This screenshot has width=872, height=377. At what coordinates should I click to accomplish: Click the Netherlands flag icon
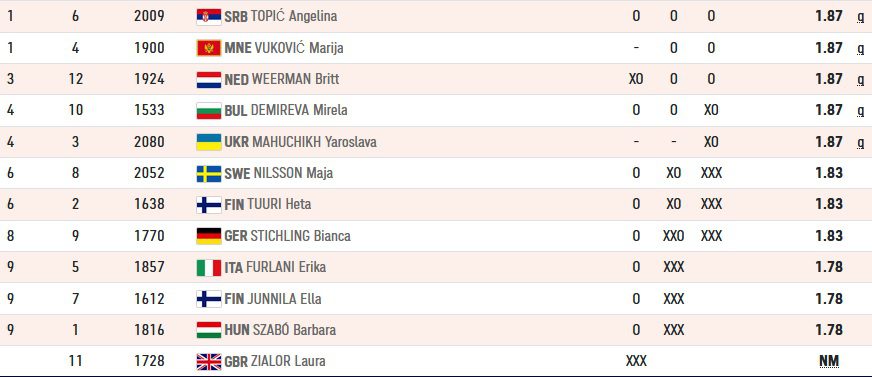point(209,80)
